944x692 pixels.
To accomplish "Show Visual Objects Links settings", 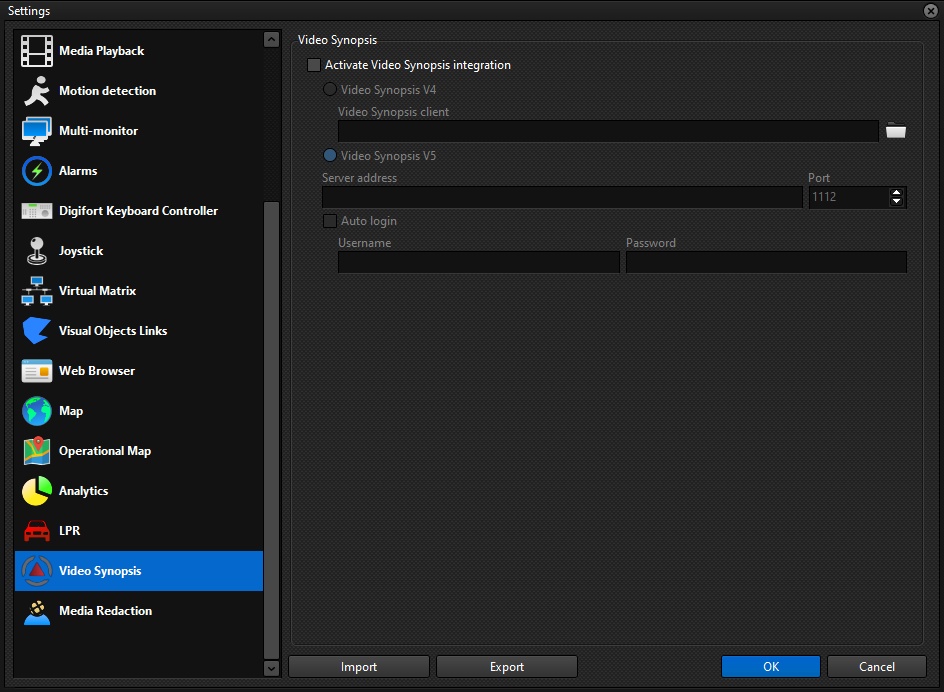I will click(138, 331).
